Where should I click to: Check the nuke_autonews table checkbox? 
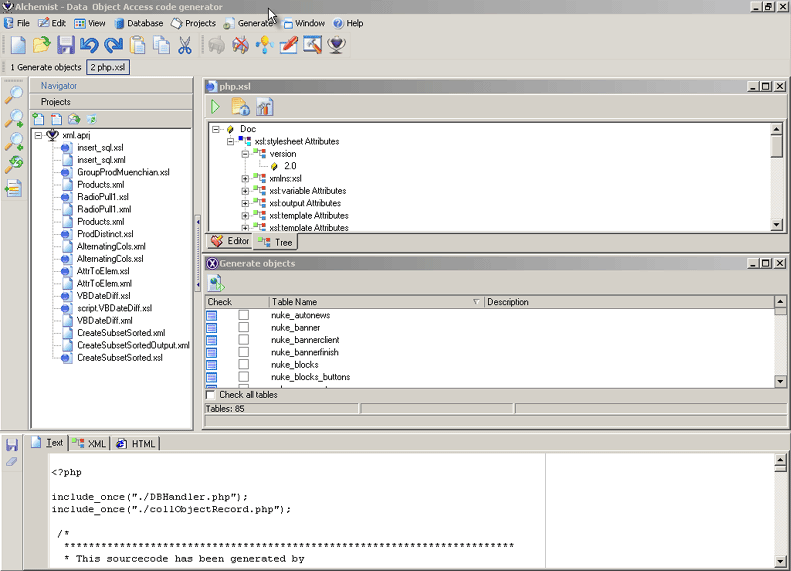[244, 315]
